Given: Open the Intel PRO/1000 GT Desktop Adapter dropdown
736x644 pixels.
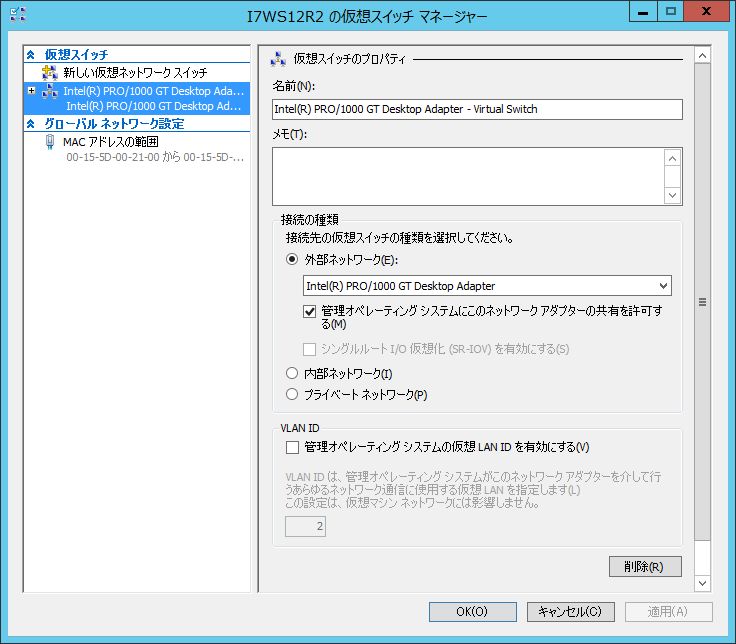Looking at the screenshot, I should click(487, 286).
